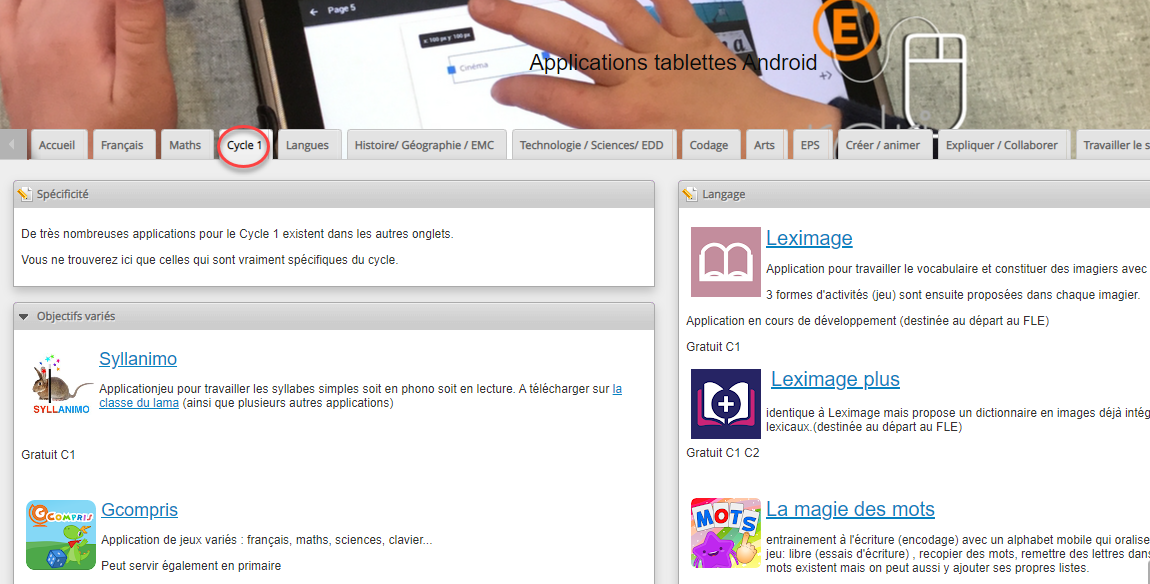Image resolution: width=1150 pixels, height=584 pixels.
Task: Click the Leximage plus app icon
Action: point(726,404)
